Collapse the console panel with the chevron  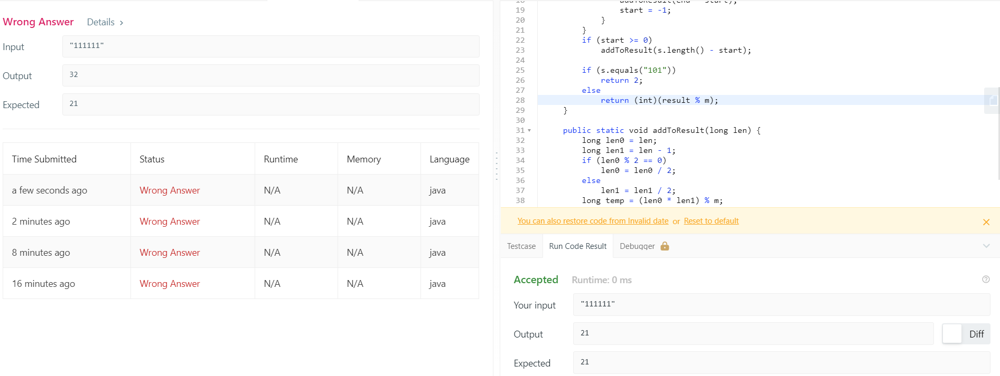[986, 246]
